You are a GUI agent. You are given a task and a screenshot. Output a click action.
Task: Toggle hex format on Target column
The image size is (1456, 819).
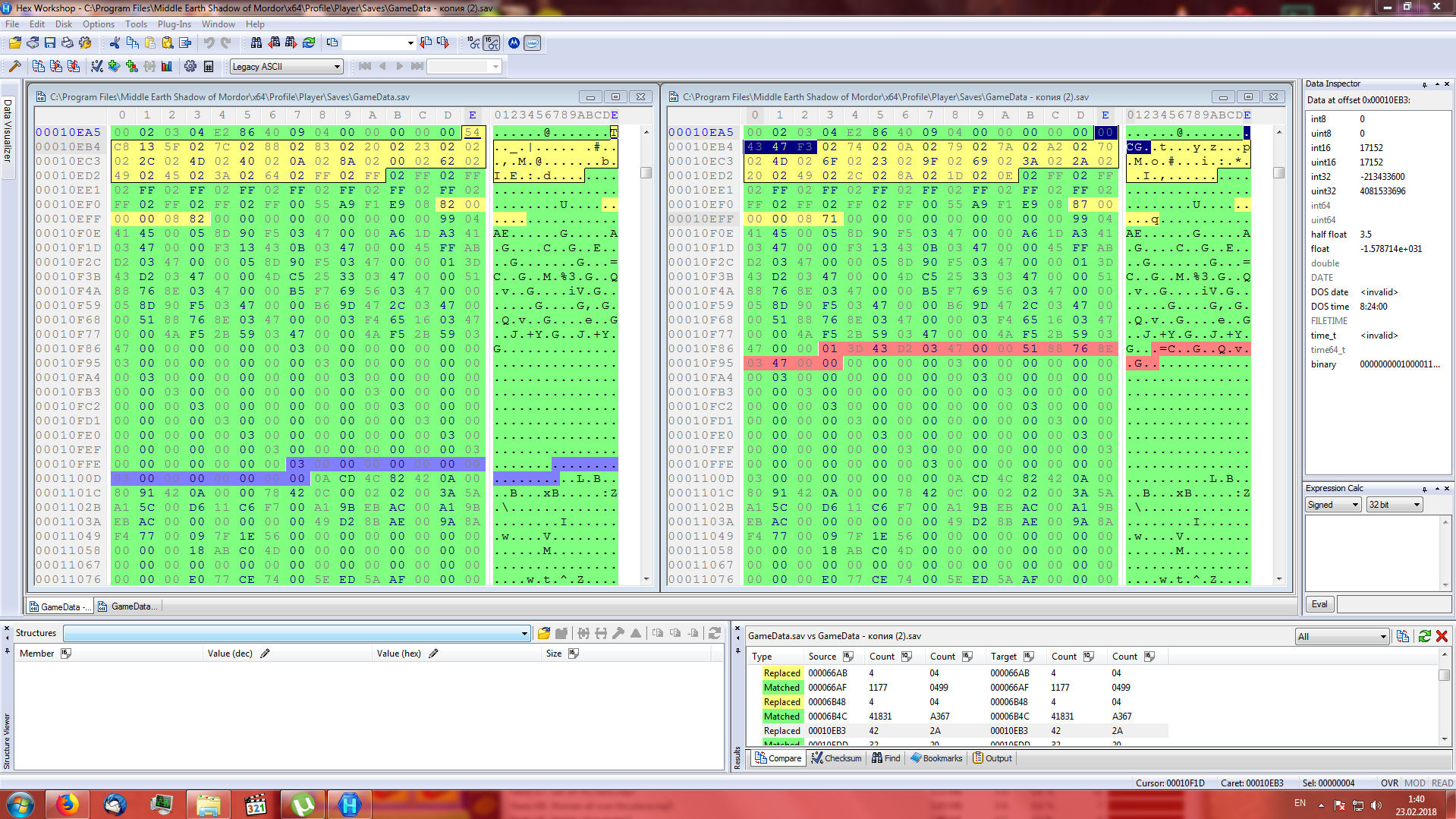[x=1029, y=657]
